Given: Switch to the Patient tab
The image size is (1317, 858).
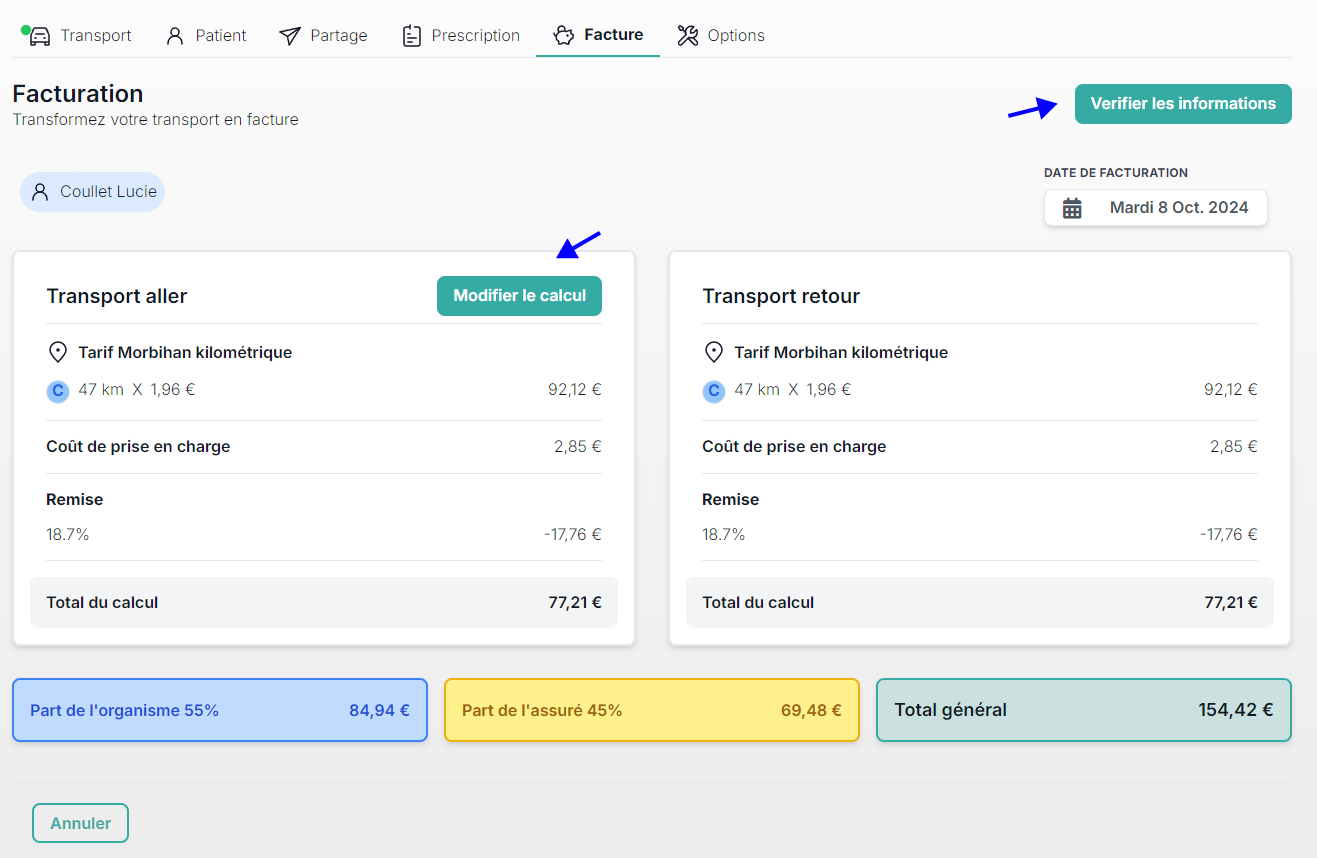Looking at the screenshot, I should [207, 36].
